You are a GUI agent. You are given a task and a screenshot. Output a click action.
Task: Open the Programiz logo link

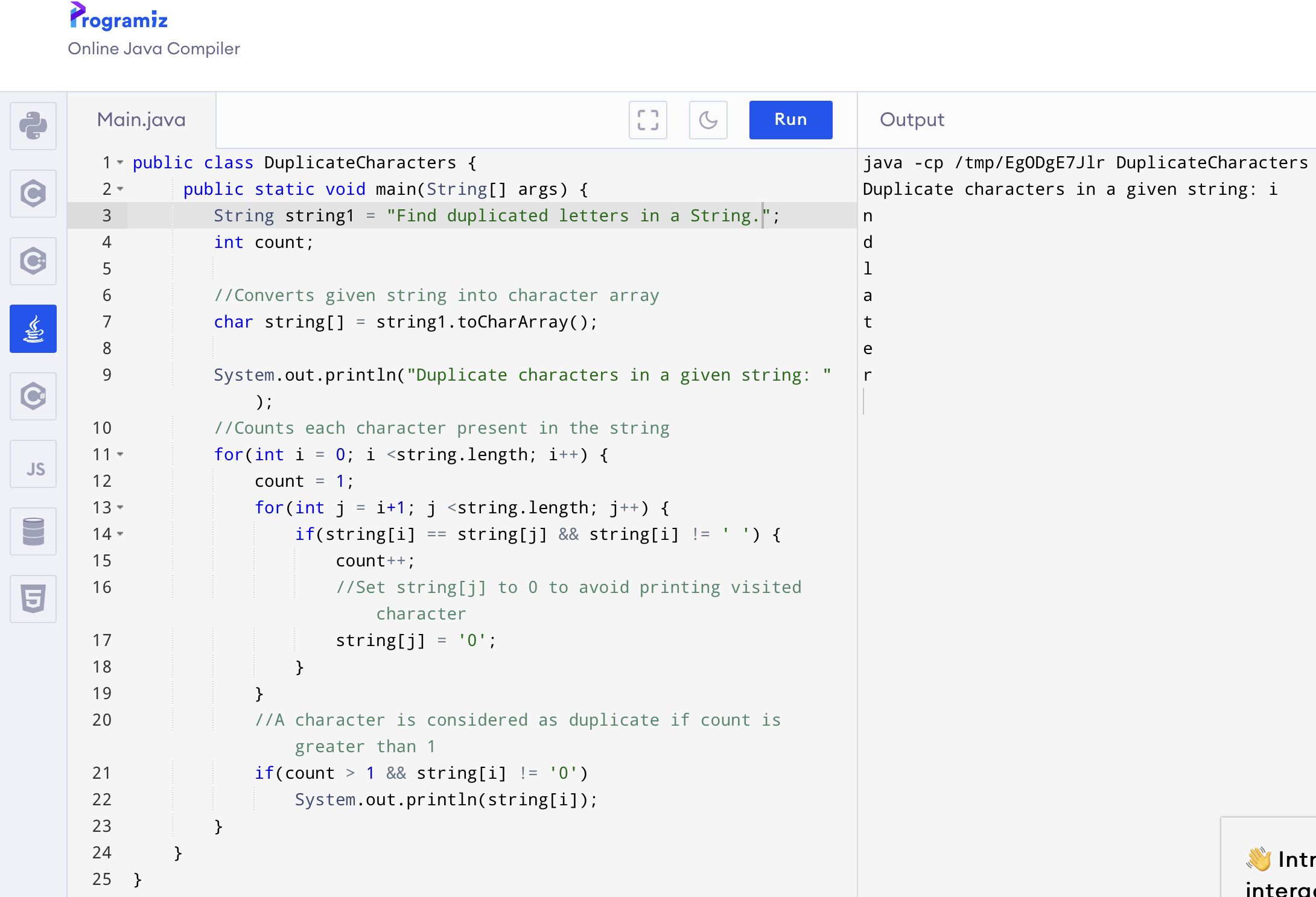[119, 18]
